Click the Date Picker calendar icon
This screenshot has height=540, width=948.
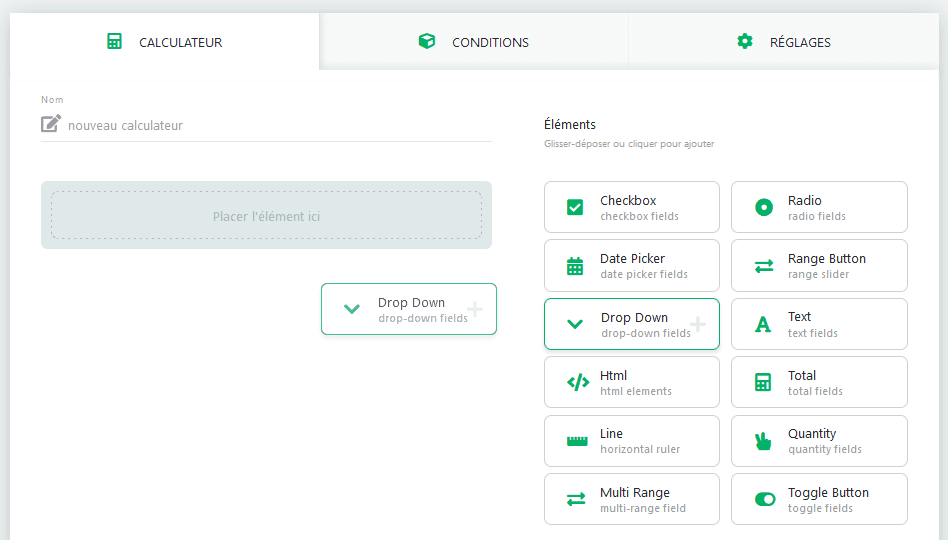coord(575,266)
